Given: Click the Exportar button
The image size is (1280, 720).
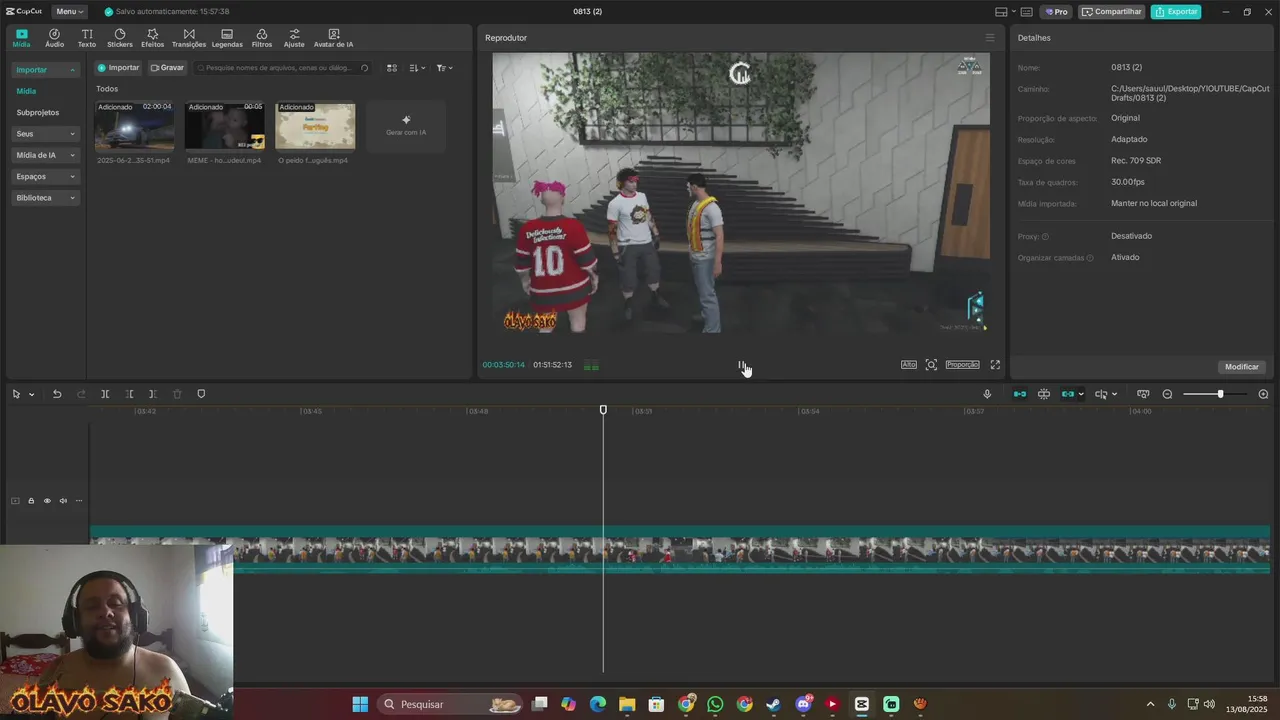Looking at the screenshot, I should (1176, 12).
